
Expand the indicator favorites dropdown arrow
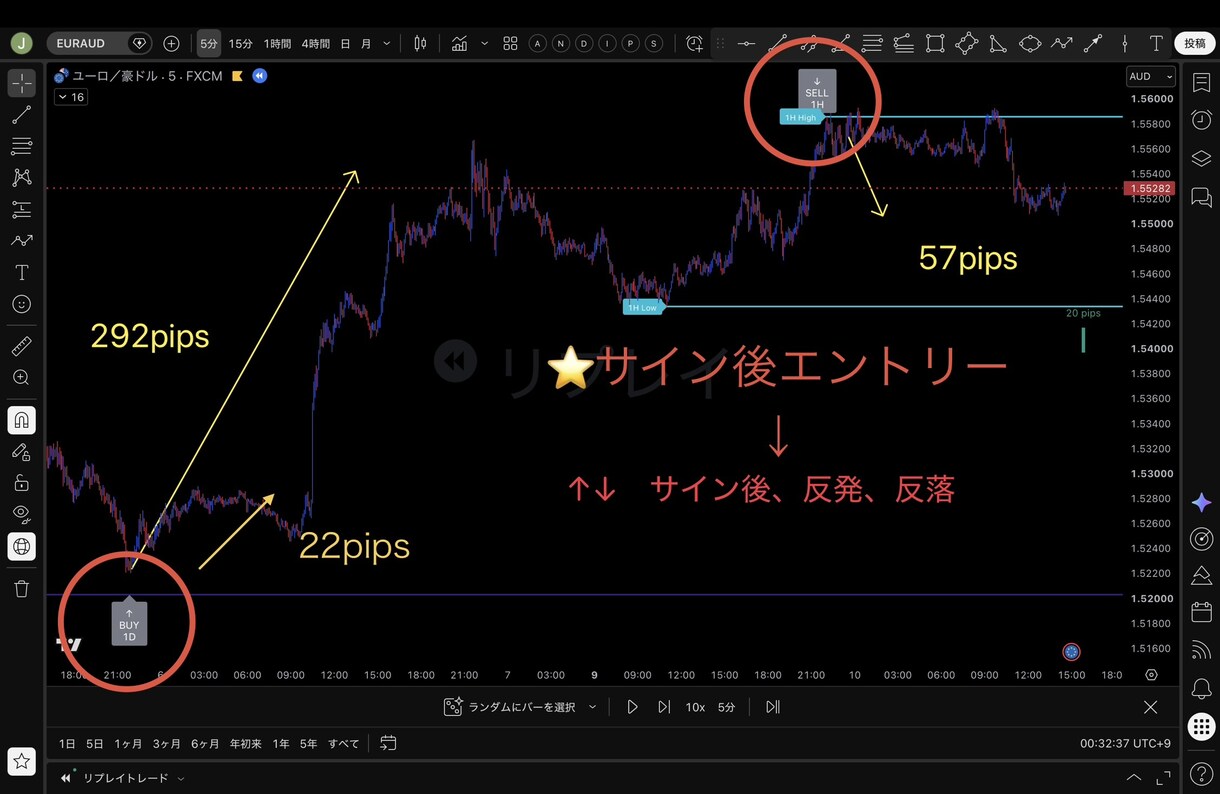pos(485,43)
